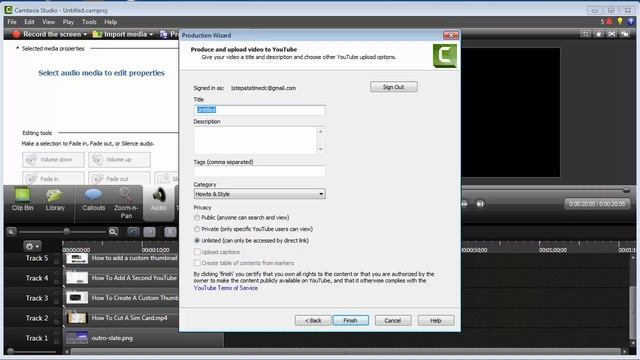
Task: Open the Callouts tab
Action: [93, 200]
